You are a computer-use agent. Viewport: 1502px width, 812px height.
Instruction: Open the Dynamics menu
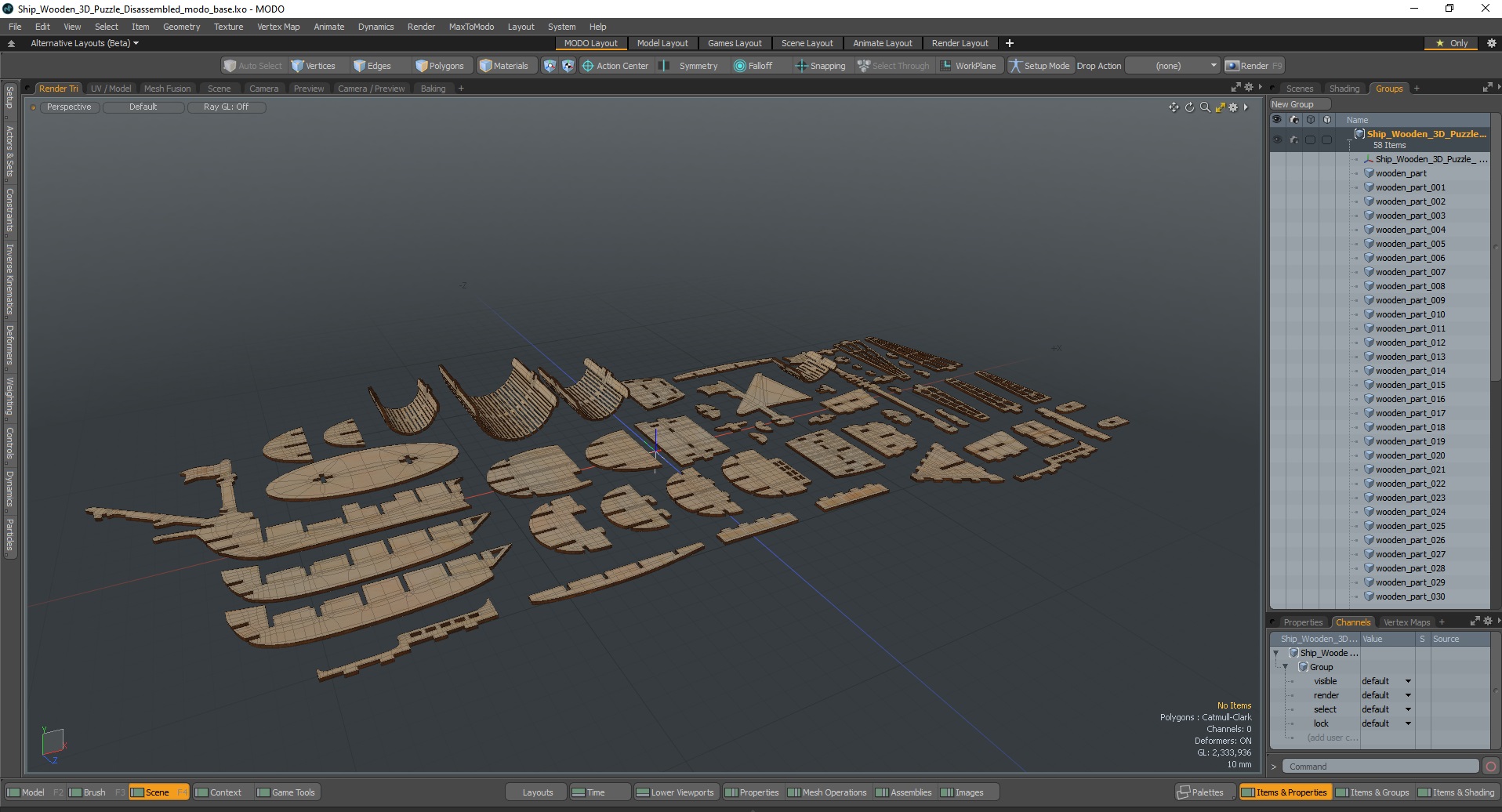(x=375, y=27)
